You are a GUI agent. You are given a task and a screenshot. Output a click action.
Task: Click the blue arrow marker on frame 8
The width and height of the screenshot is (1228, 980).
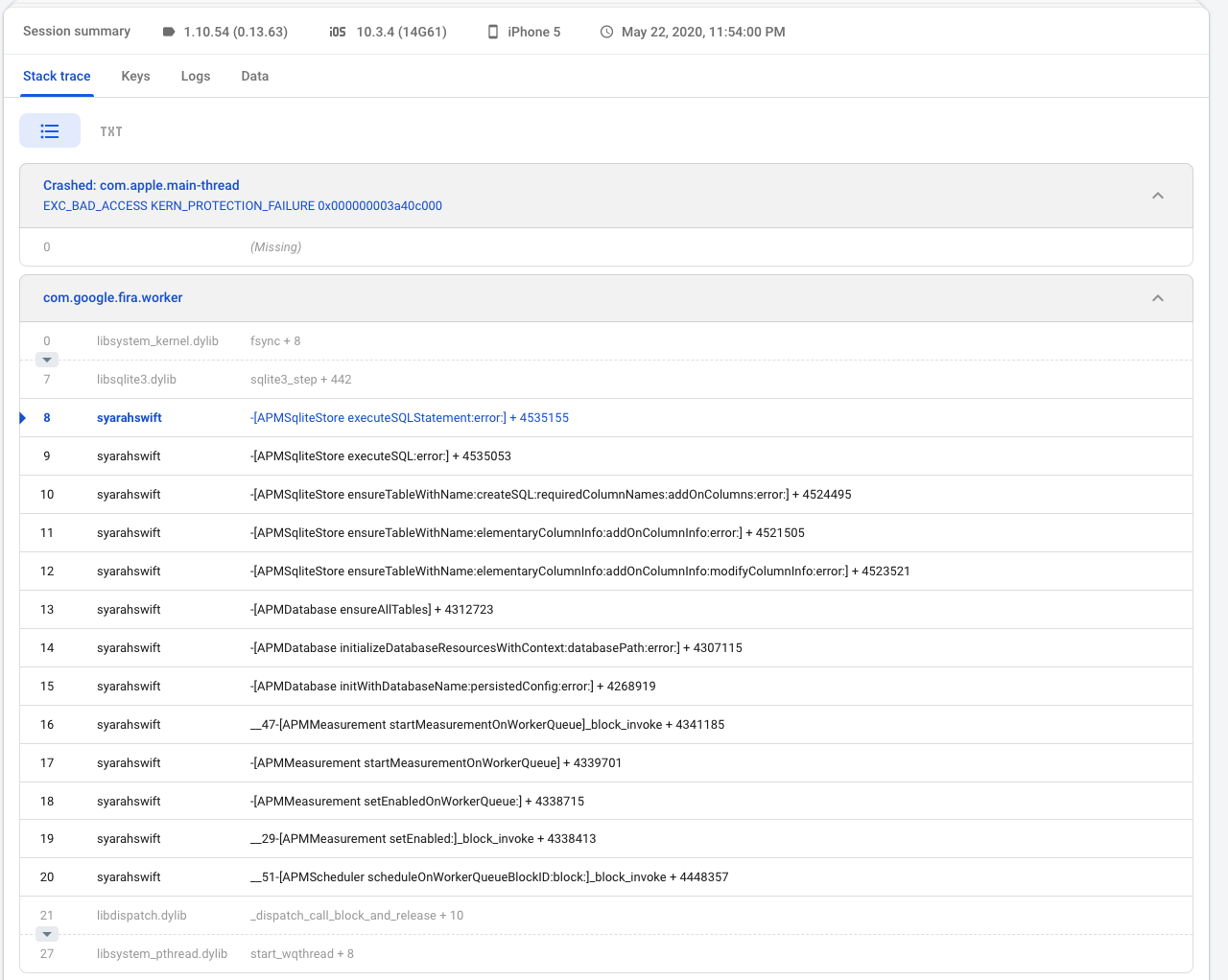[x=22, y=417]
